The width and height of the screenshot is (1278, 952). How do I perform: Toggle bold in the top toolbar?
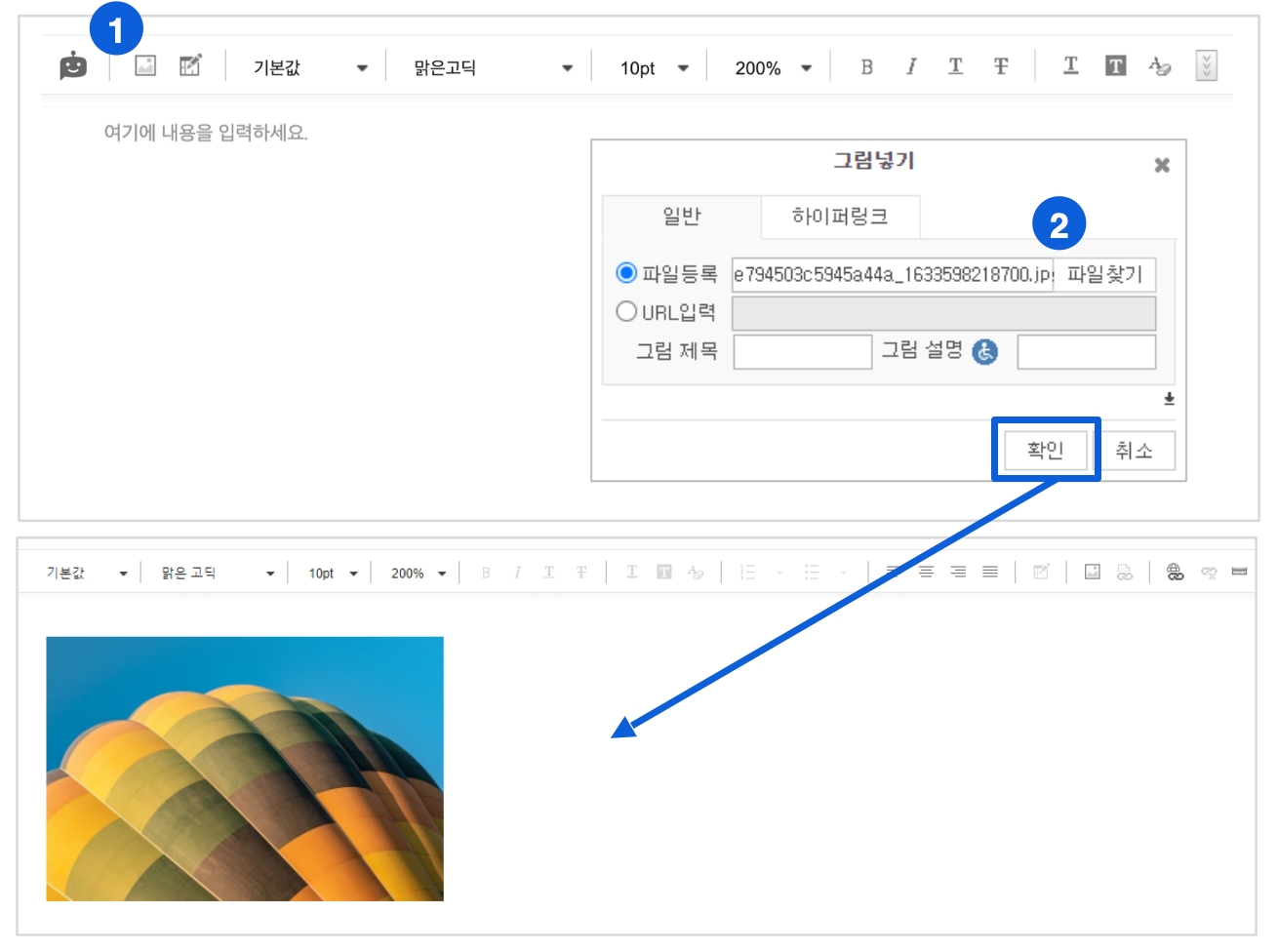pos(866,66)
